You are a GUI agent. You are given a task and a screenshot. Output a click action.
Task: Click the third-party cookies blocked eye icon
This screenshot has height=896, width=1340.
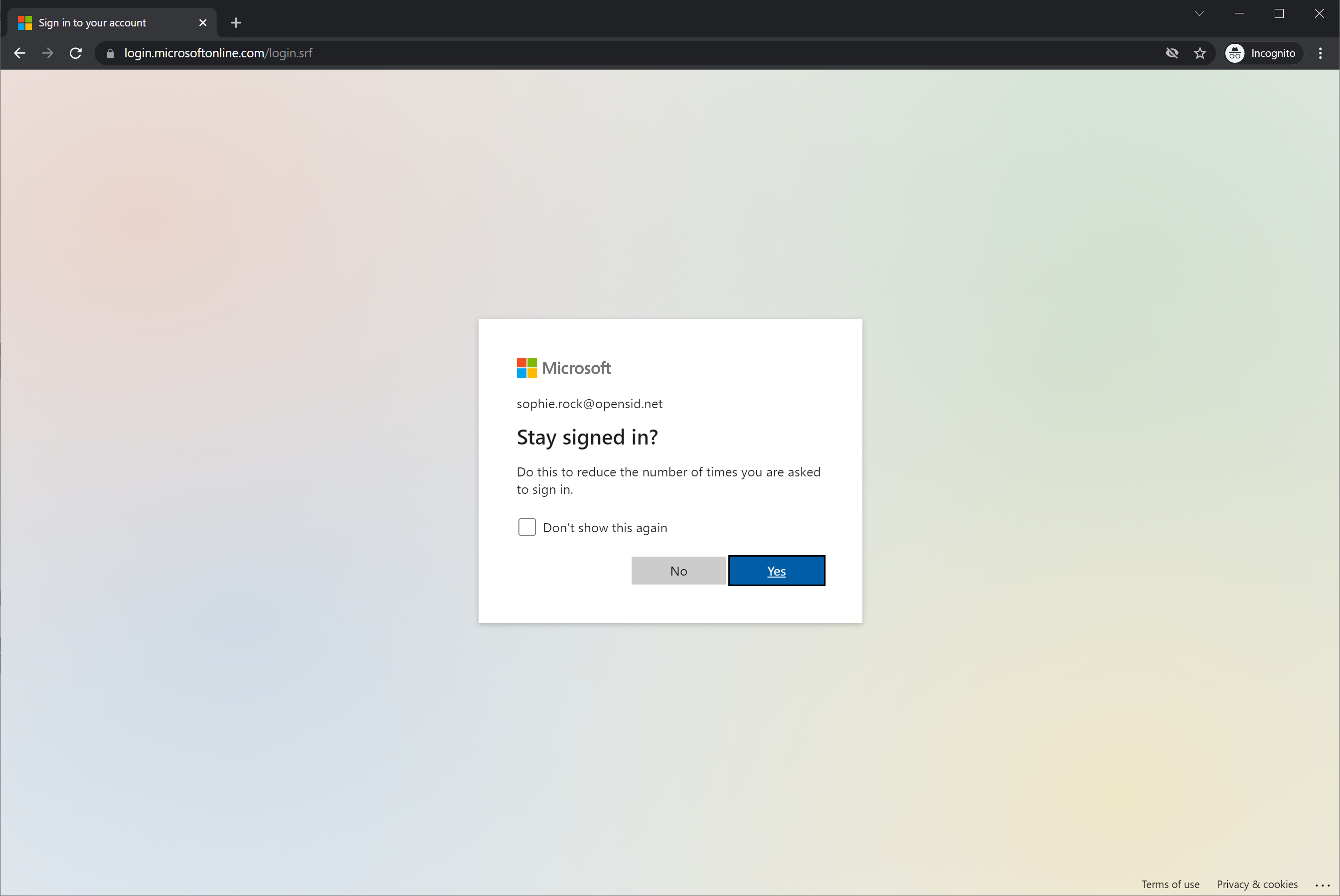point(1172,53)
